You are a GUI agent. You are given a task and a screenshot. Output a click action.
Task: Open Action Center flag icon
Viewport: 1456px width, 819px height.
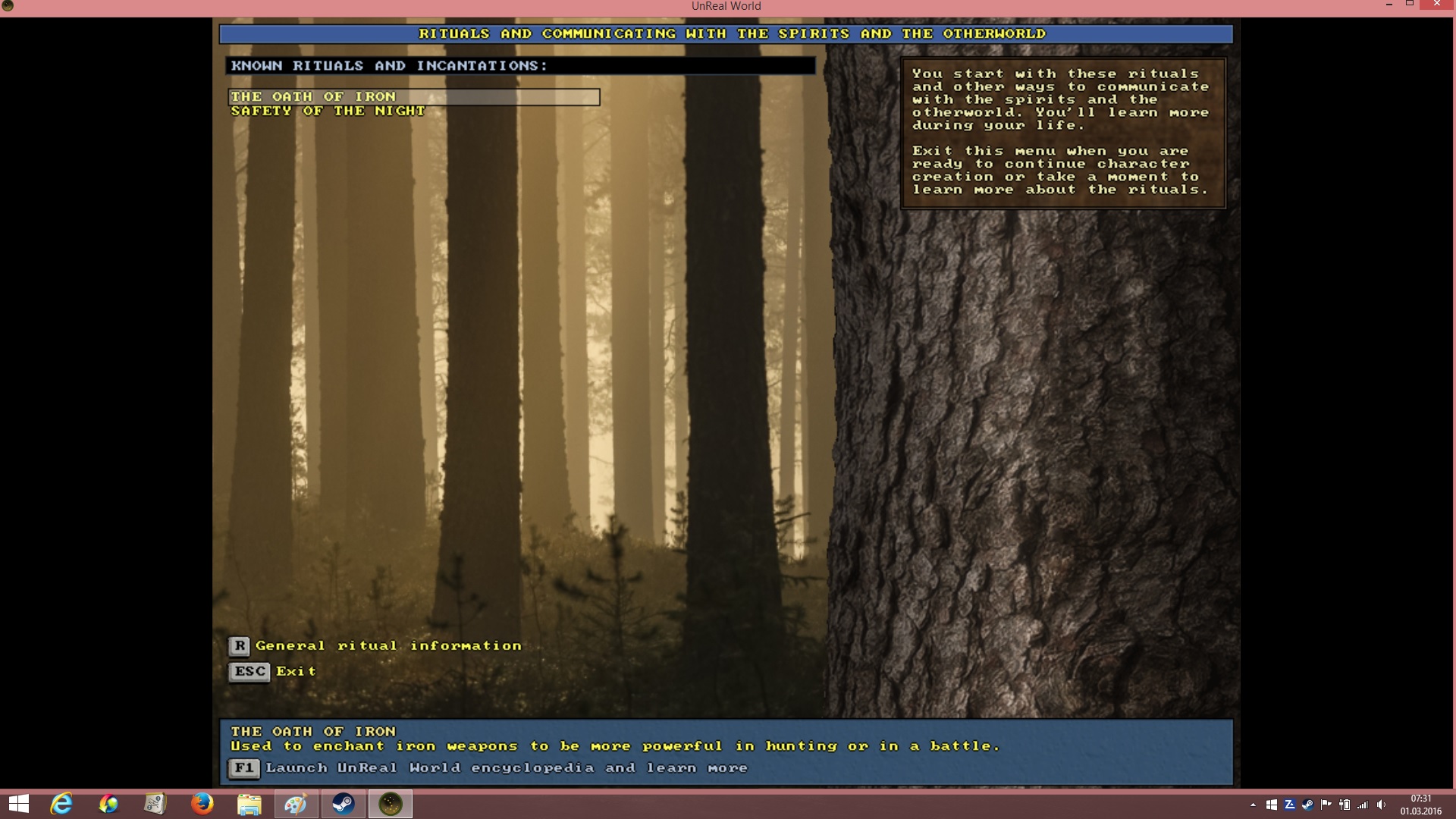(x=1326, y=805)
